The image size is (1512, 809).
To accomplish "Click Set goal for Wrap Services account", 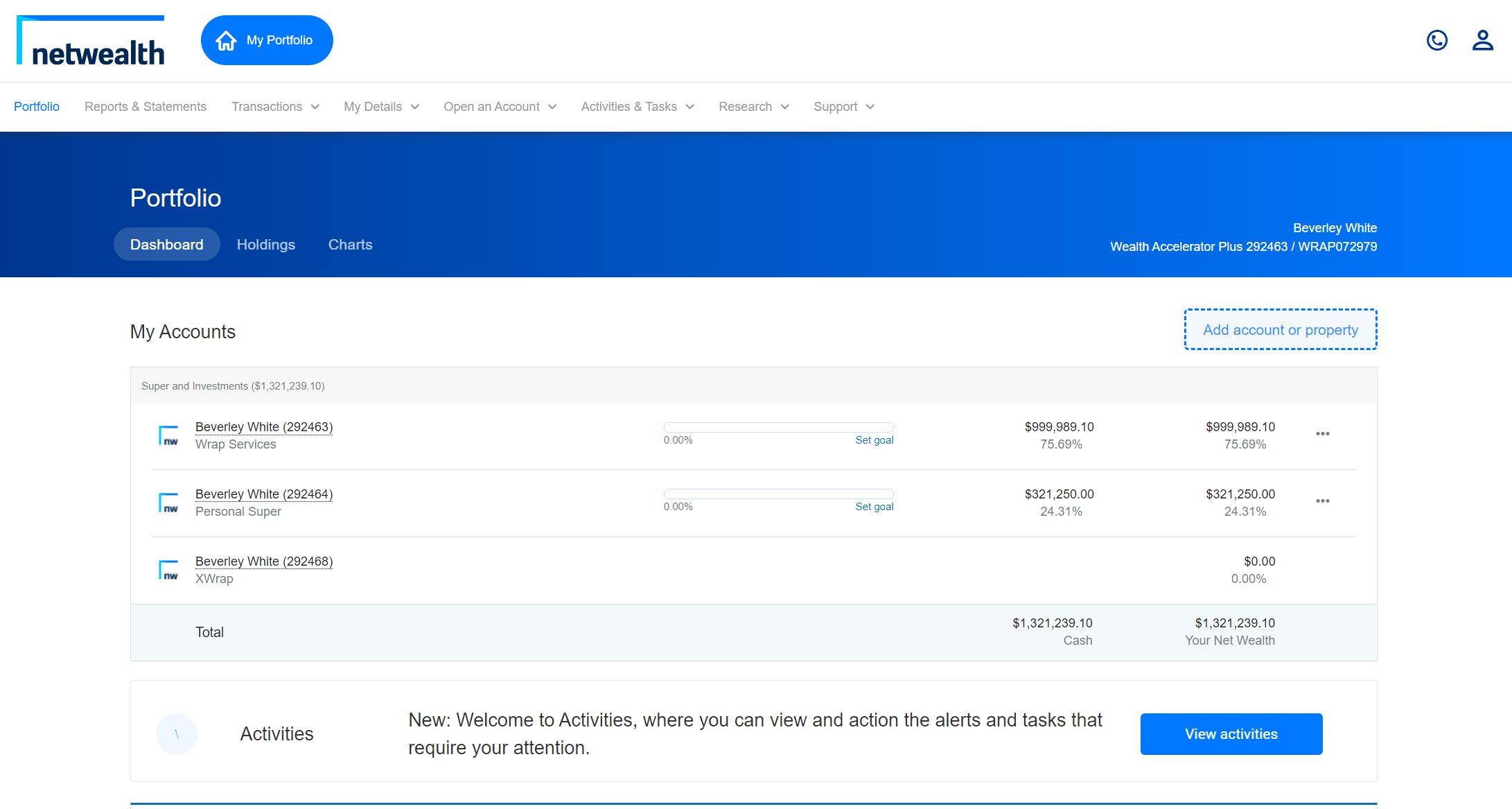I will tap(874, 440).
